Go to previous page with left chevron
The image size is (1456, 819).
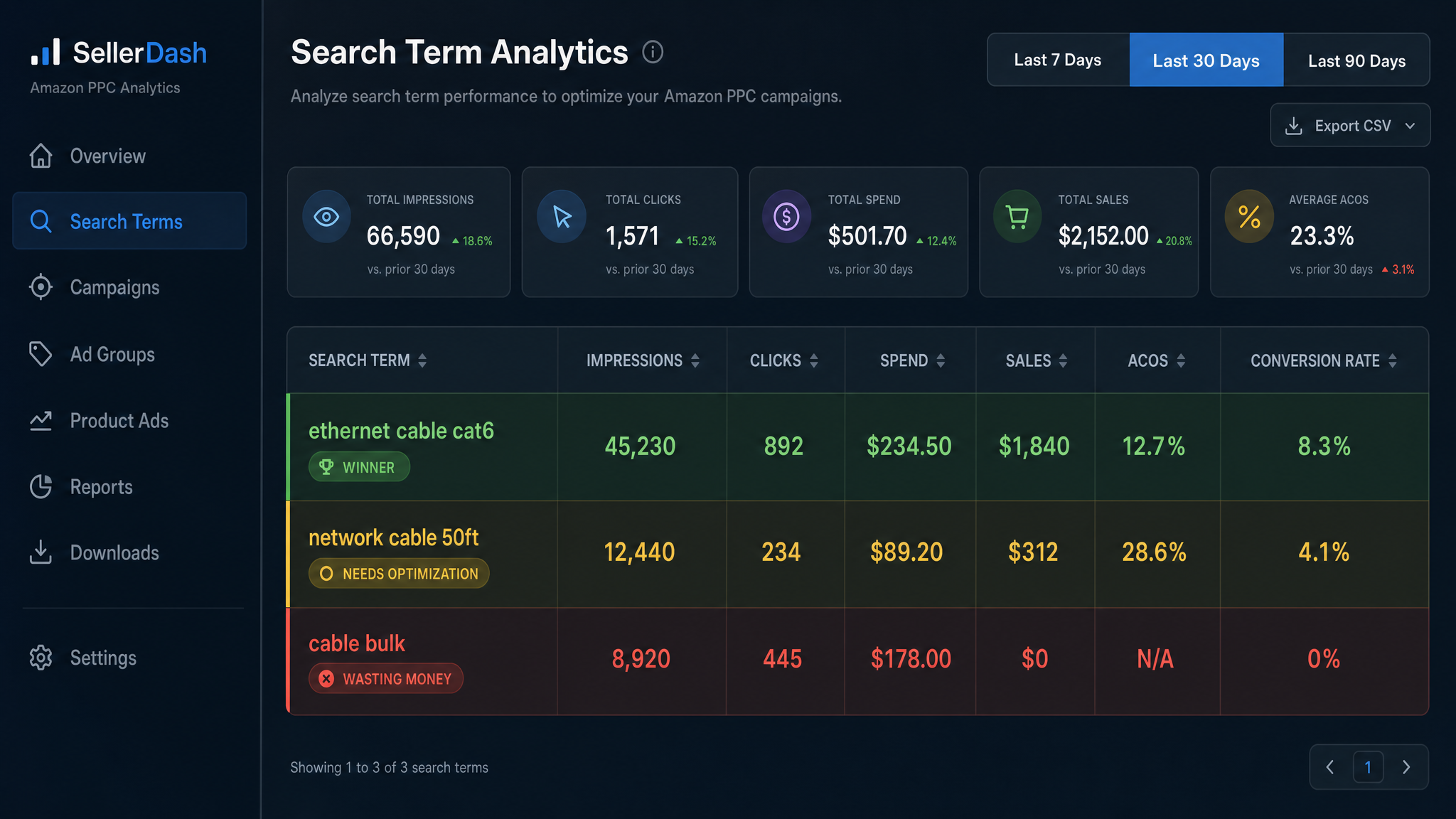click(x=1330, y=767)
